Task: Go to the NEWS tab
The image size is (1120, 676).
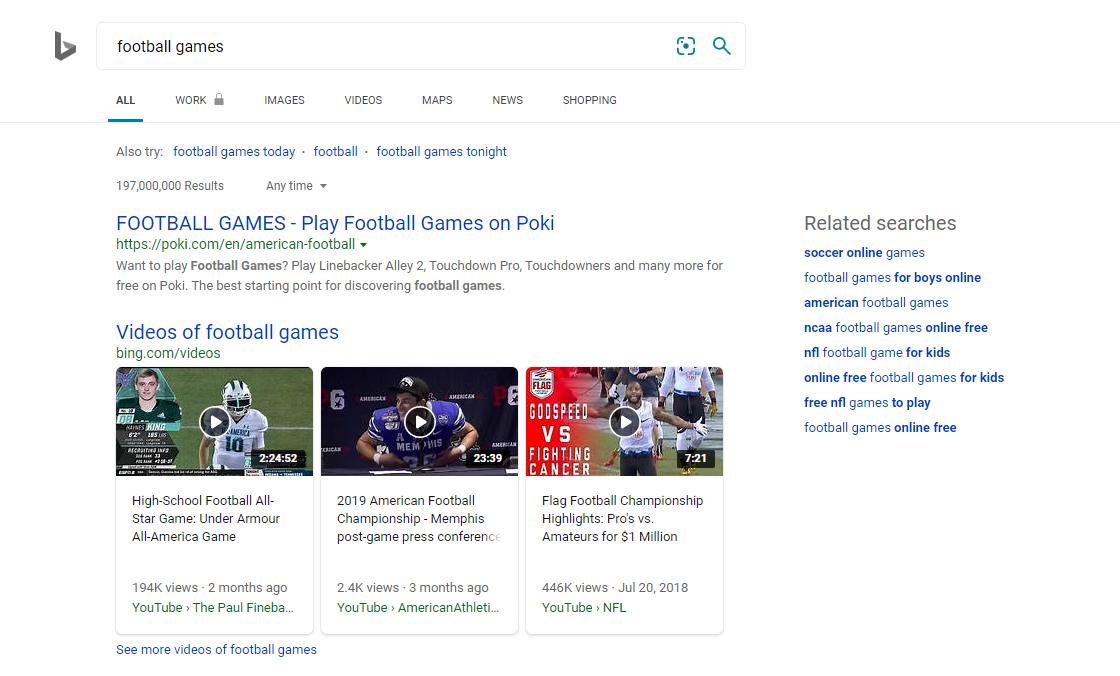Action: pos(507,100)
